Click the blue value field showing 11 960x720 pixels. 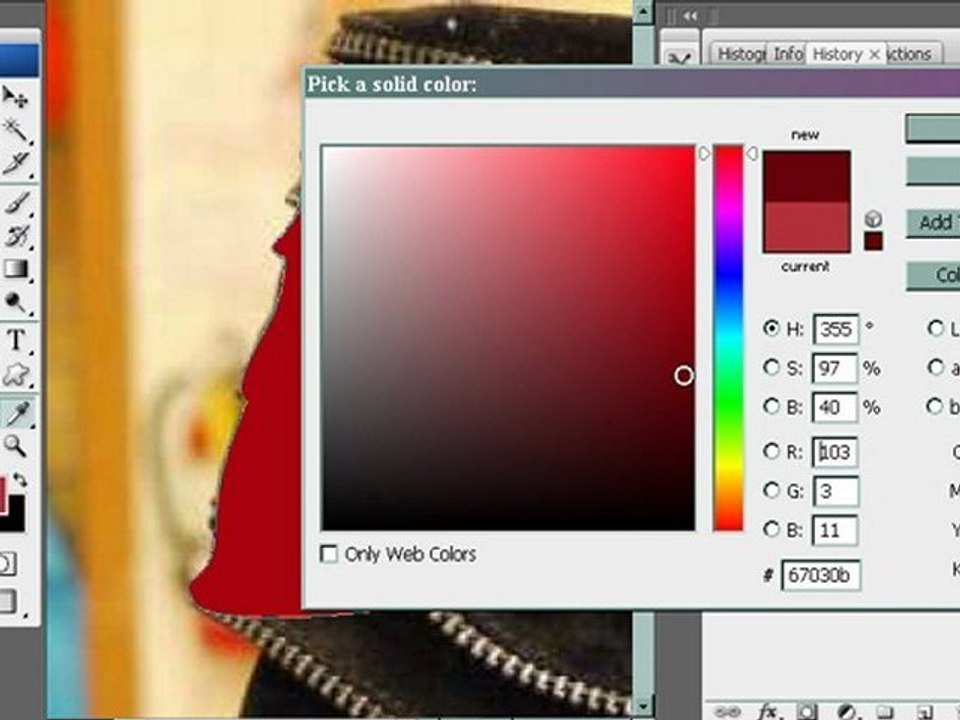[834, 530]
